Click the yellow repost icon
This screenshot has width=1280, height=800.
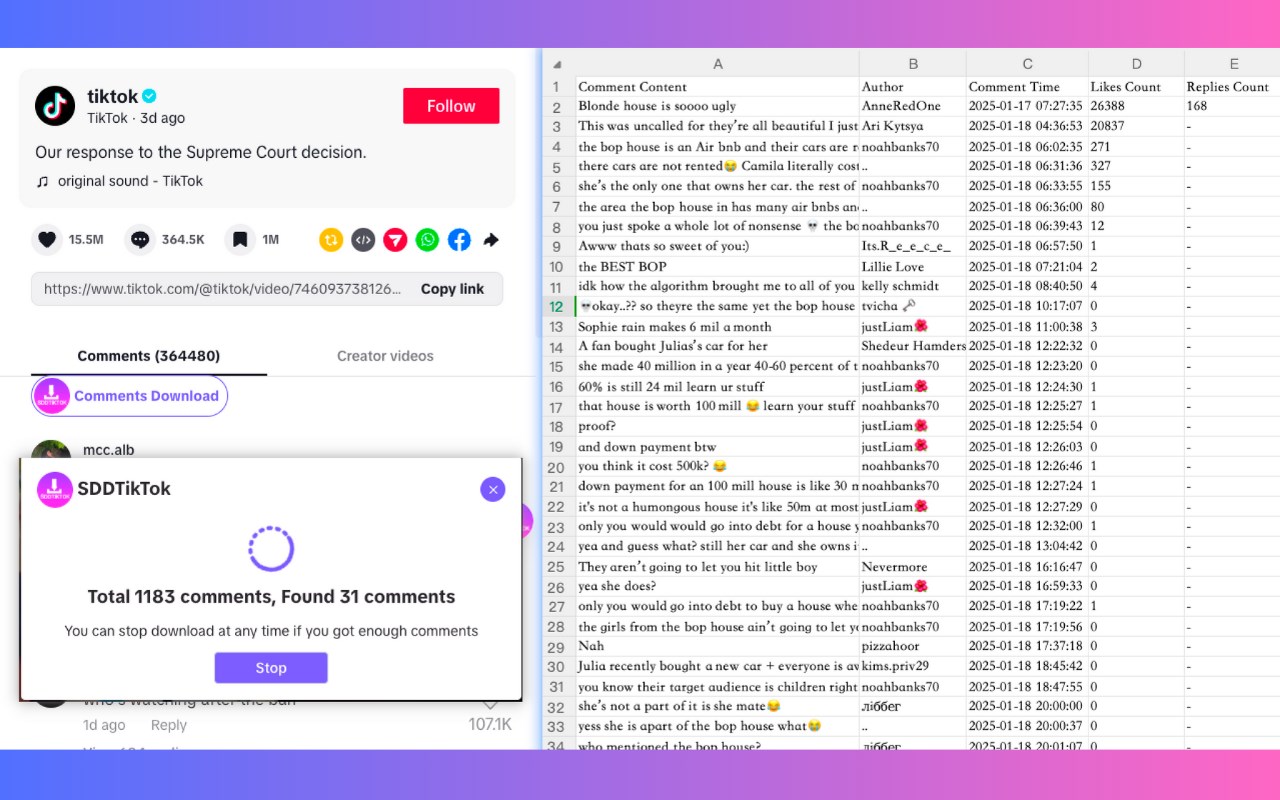click(x=331, y=240)
